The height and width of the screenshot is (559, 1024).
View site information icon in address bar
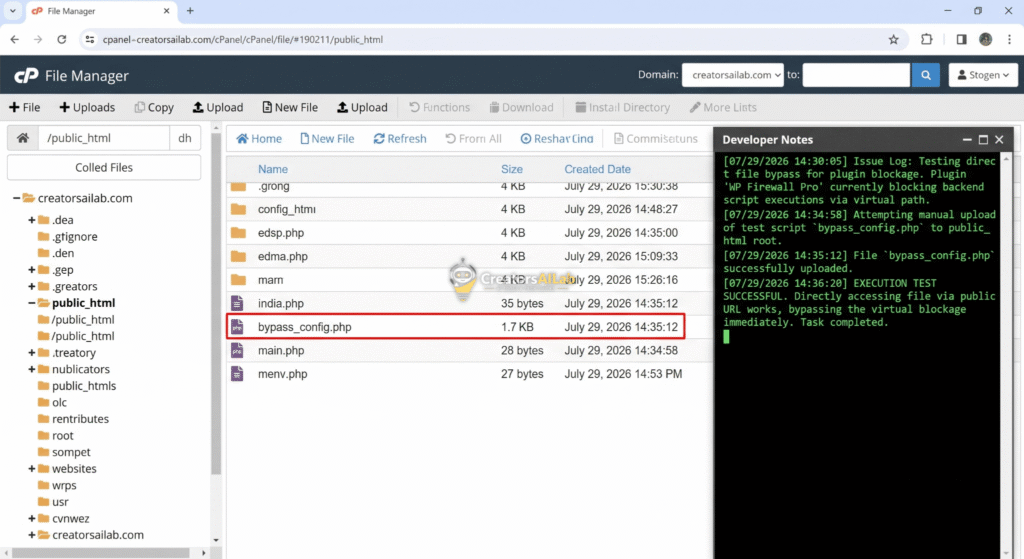[90, 39]
